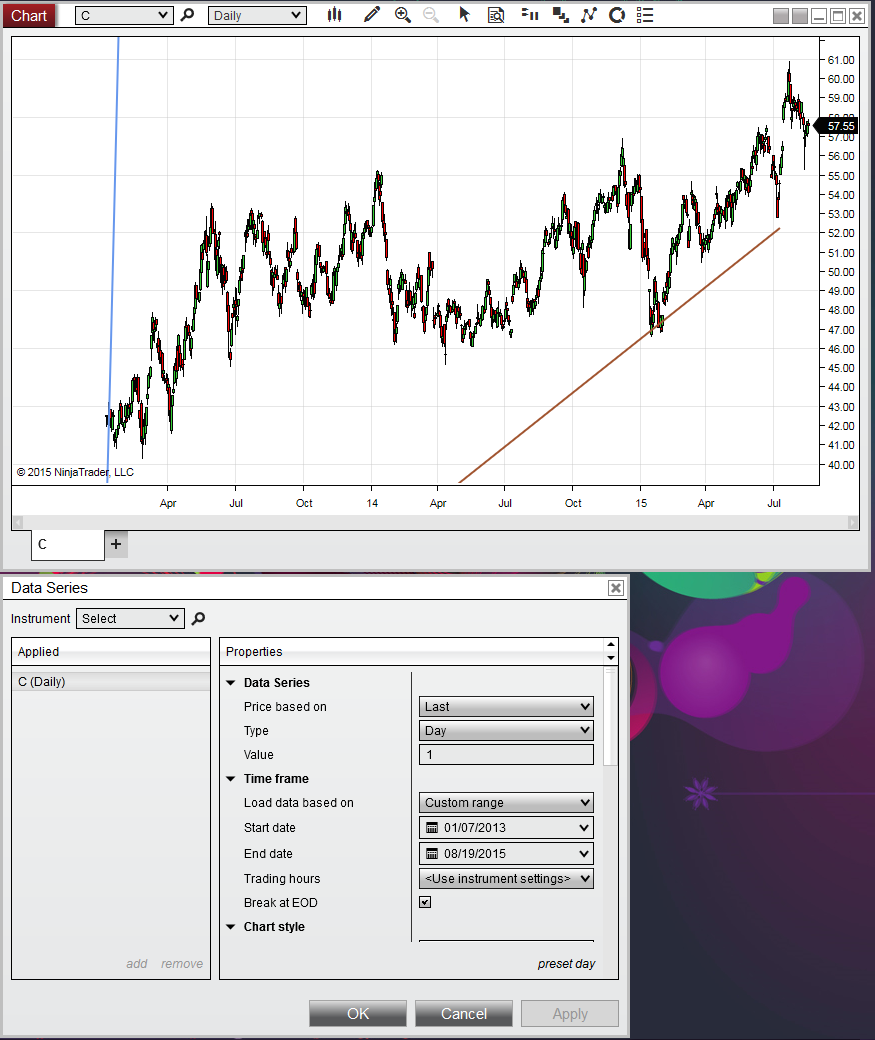Image resolution: width=875 pixels, height=1040 pixels.
Task: Select the C chart tab
Action: tap(68, 545)
